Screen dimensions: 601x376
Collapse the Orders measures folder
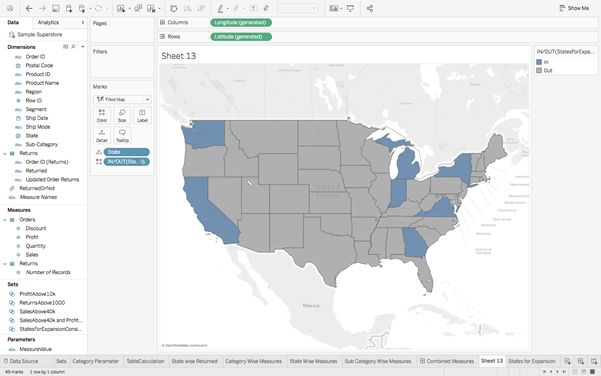[x=5, y=220]
